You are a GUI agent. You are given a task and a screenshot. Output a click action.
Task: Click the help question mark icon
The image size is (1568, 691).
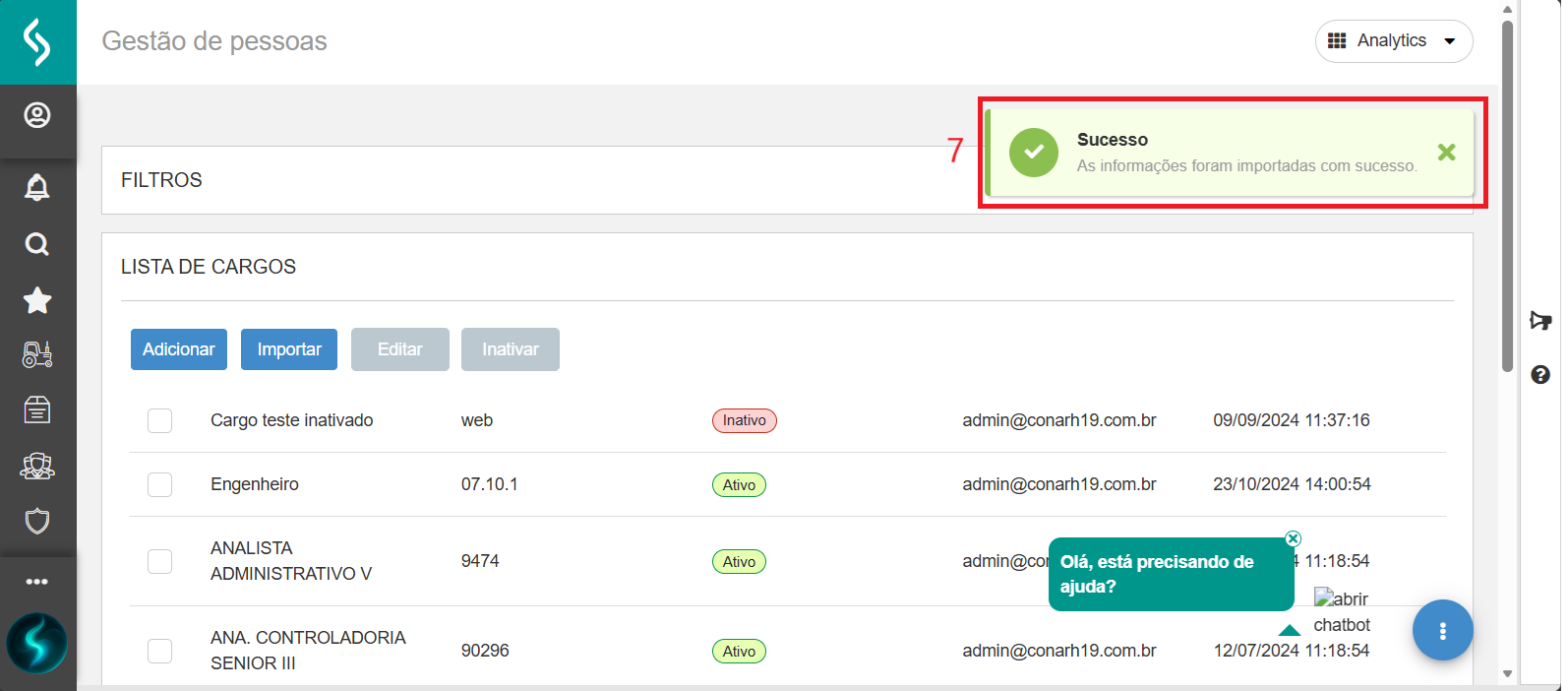[1540, 374]
